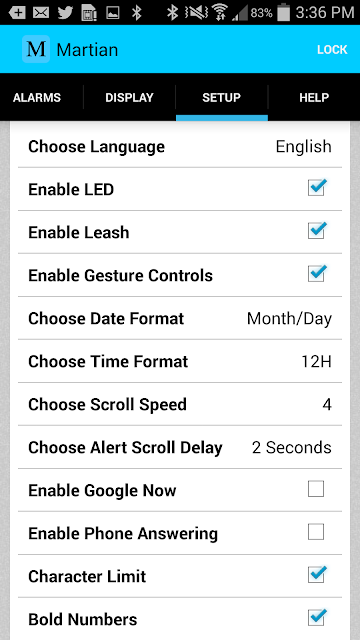Switch to the ALARMS tab

[37, 98]
